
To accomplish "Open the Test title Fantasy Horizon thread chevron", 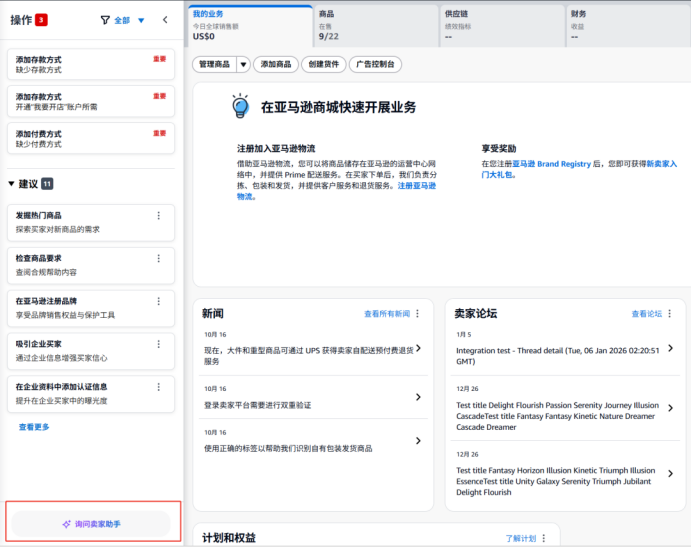I will point(670,473).
